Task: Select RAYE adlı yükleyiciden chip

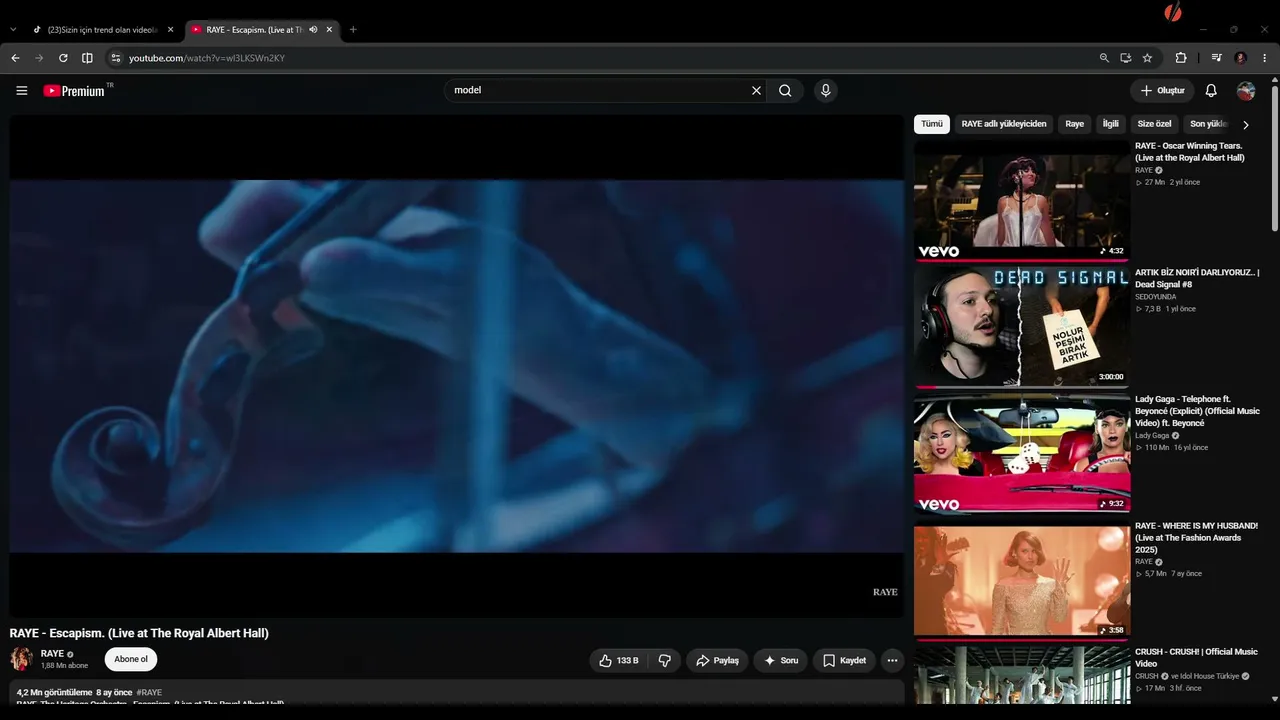Action: (1004, 124)
